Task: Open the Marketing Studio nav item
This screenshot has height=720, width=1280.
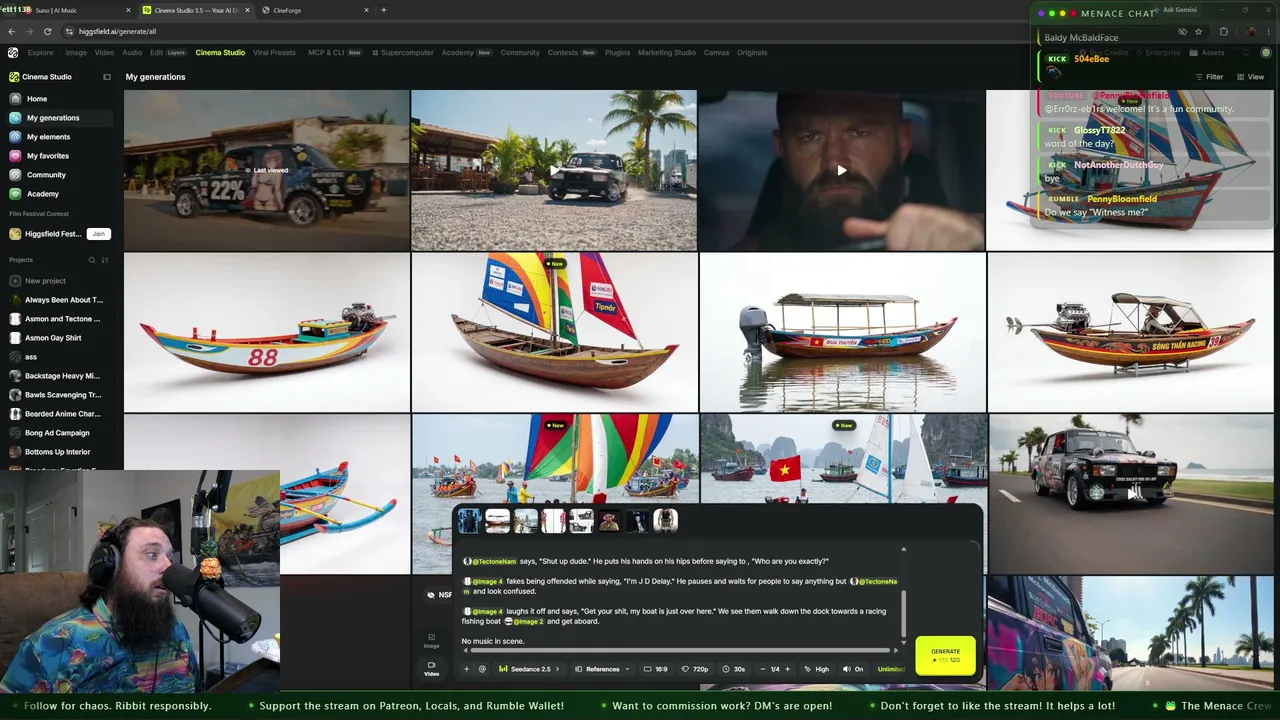Action: [x=667, y=52]
